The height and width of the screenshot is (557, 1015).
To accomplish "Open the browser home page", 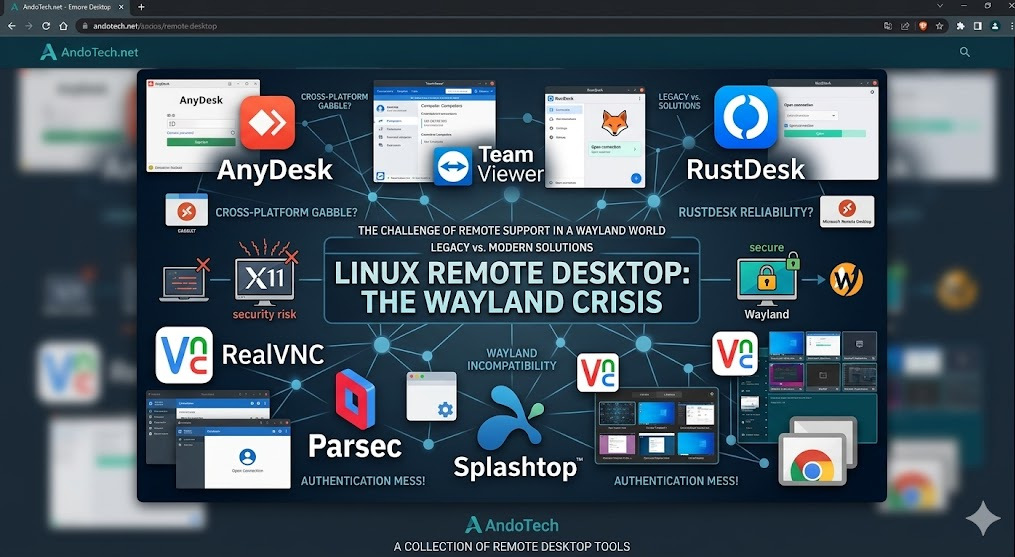I will point(63,26).
